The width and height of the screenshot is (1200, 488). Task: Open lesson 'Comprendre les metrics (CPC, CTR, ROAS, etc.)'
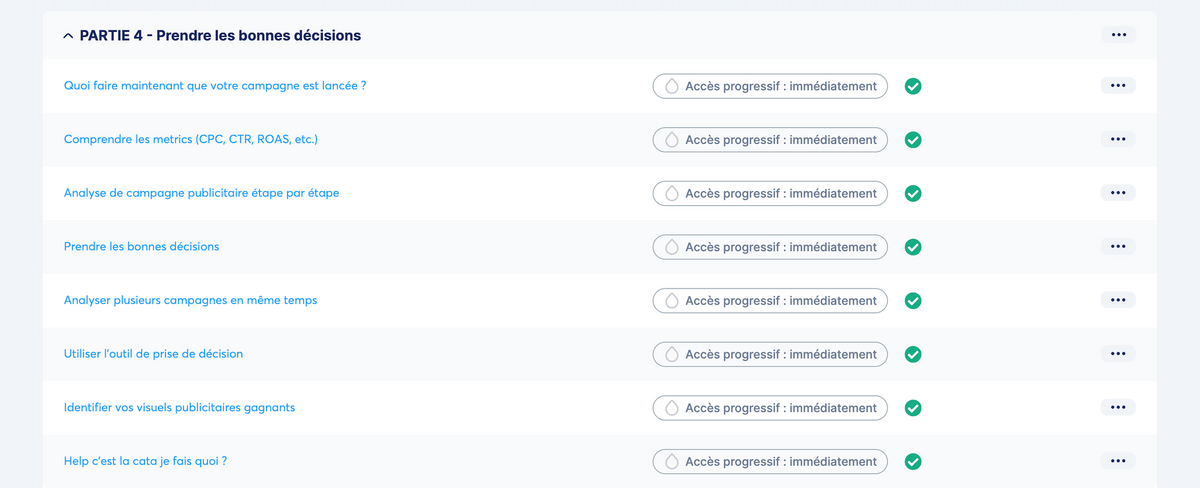[x=191, y=139]
